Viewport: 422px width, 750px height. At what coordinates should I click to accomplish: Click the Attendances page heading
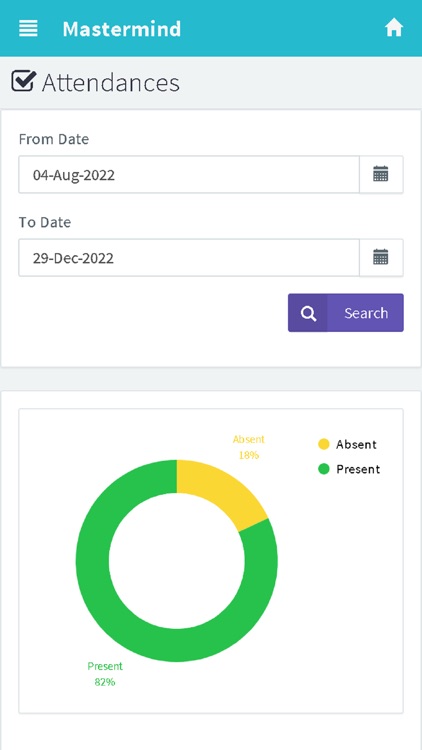pos(111,82)
